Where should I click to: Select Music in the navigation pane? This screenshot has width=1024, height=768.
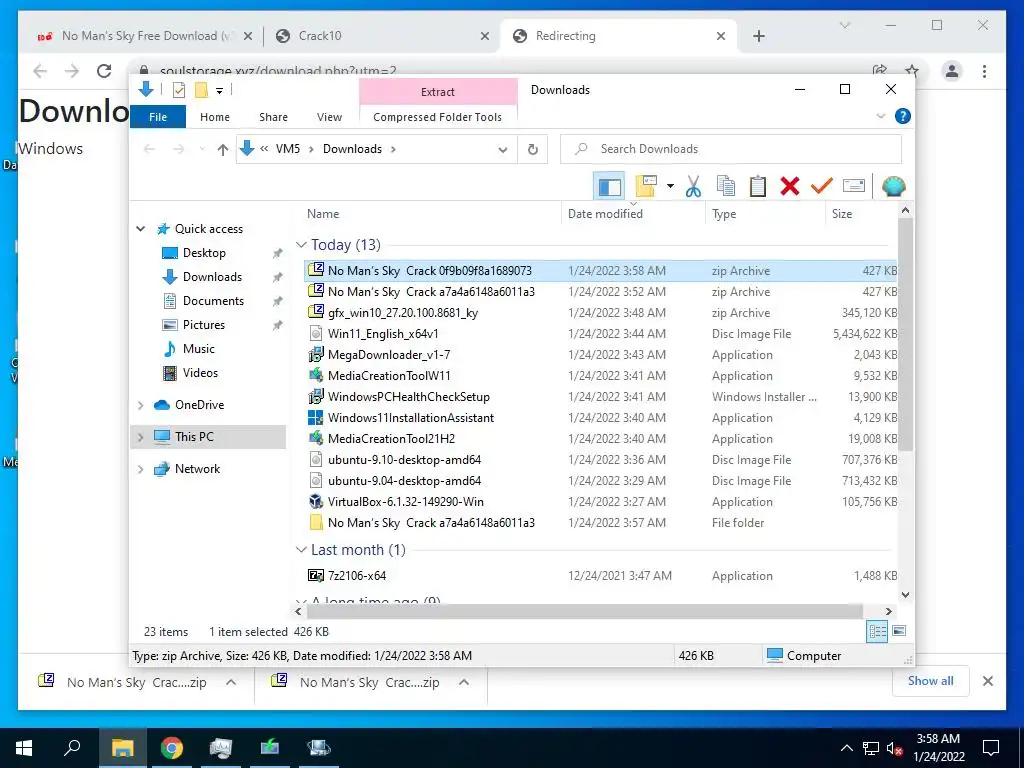point(199,349)
